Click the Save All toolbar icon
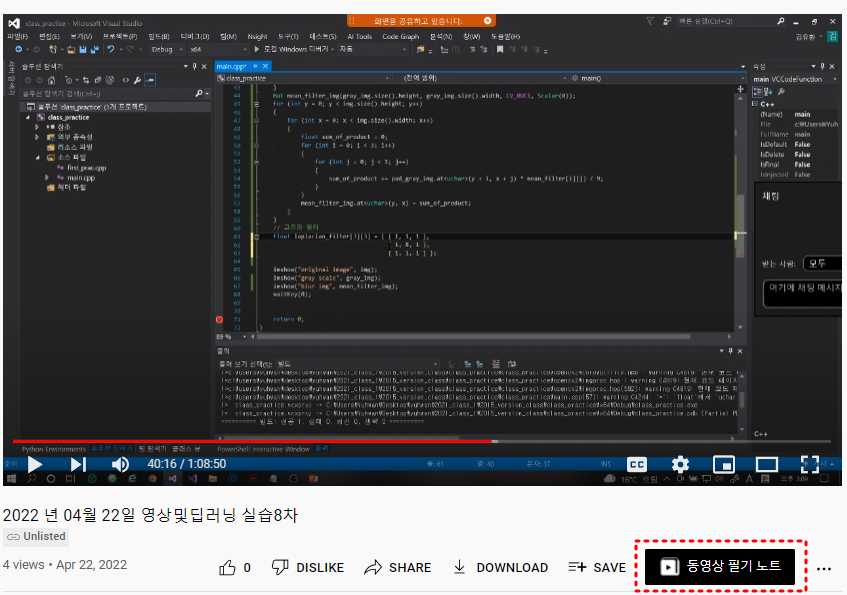Viewport: 847px width, 595px height. point(95,49)
